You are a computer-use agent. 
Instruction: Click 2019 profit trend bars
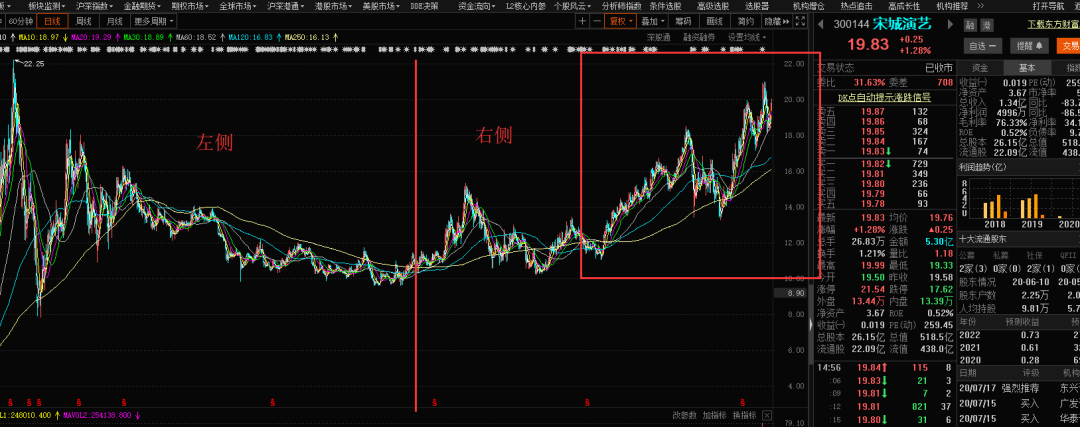1032,206
